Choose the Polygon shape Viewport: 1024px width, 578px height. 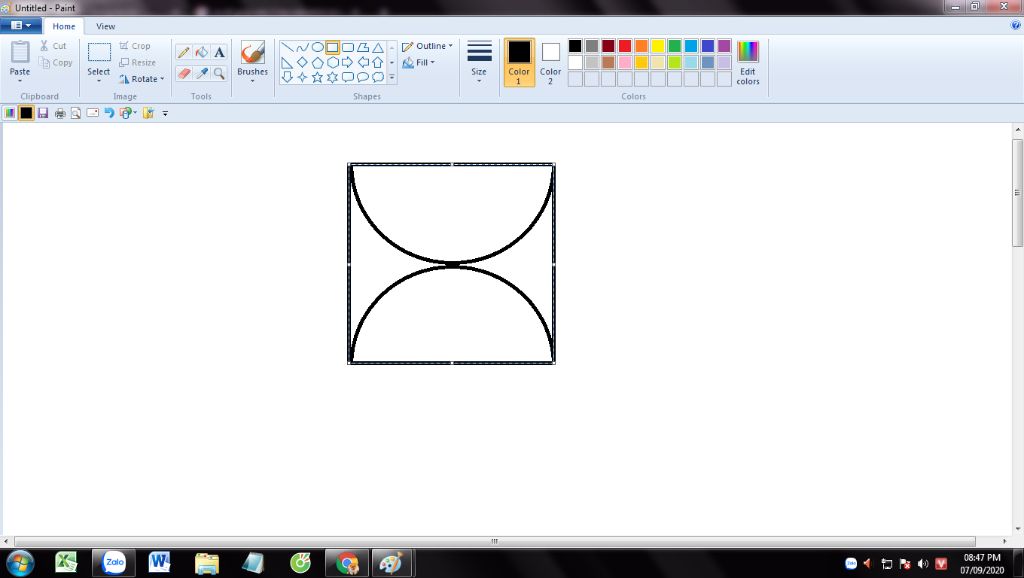click(x=362, y=48)
